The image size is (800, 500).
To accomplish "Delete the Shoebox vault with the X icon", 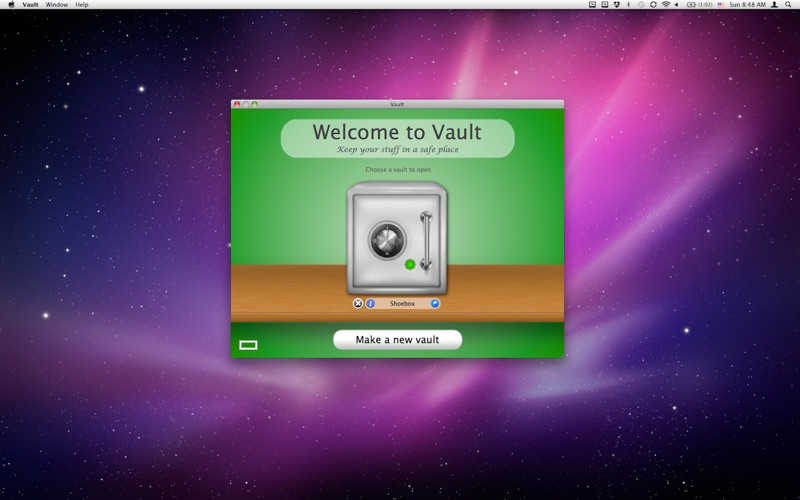I will [358, 304].
